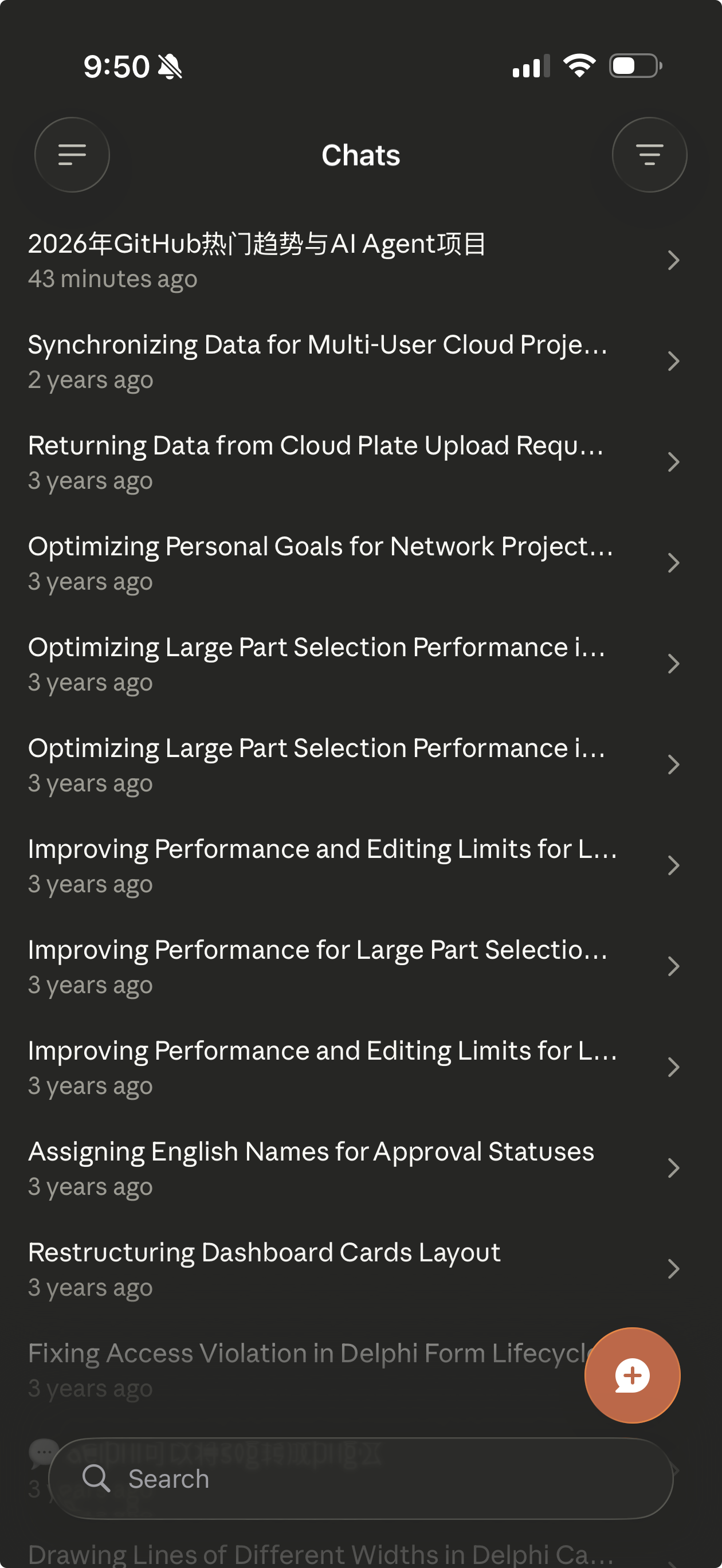Tap the Wi-Fi status icon
722x1568 pixels.
[579, 66]
